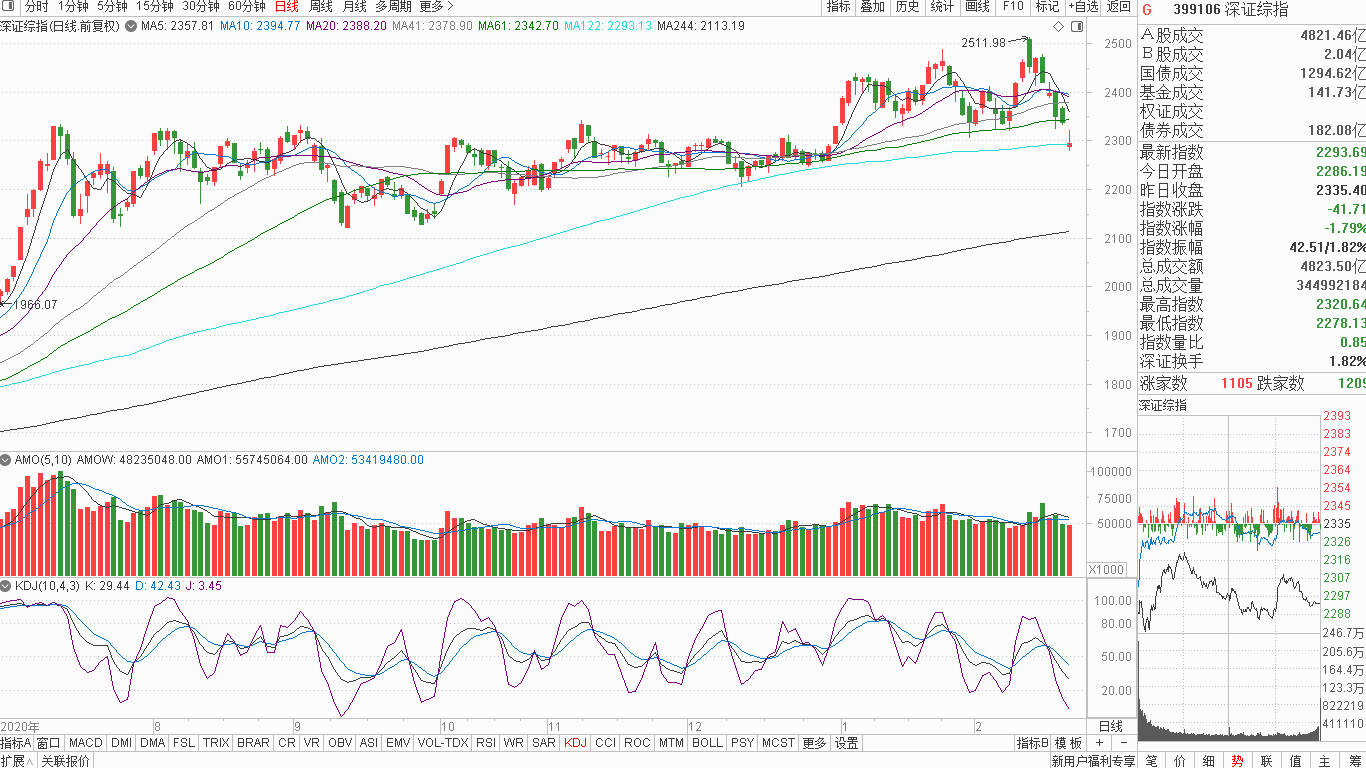Expand the KDJ(10,4,3) indicator dropdown arrow

7,585
